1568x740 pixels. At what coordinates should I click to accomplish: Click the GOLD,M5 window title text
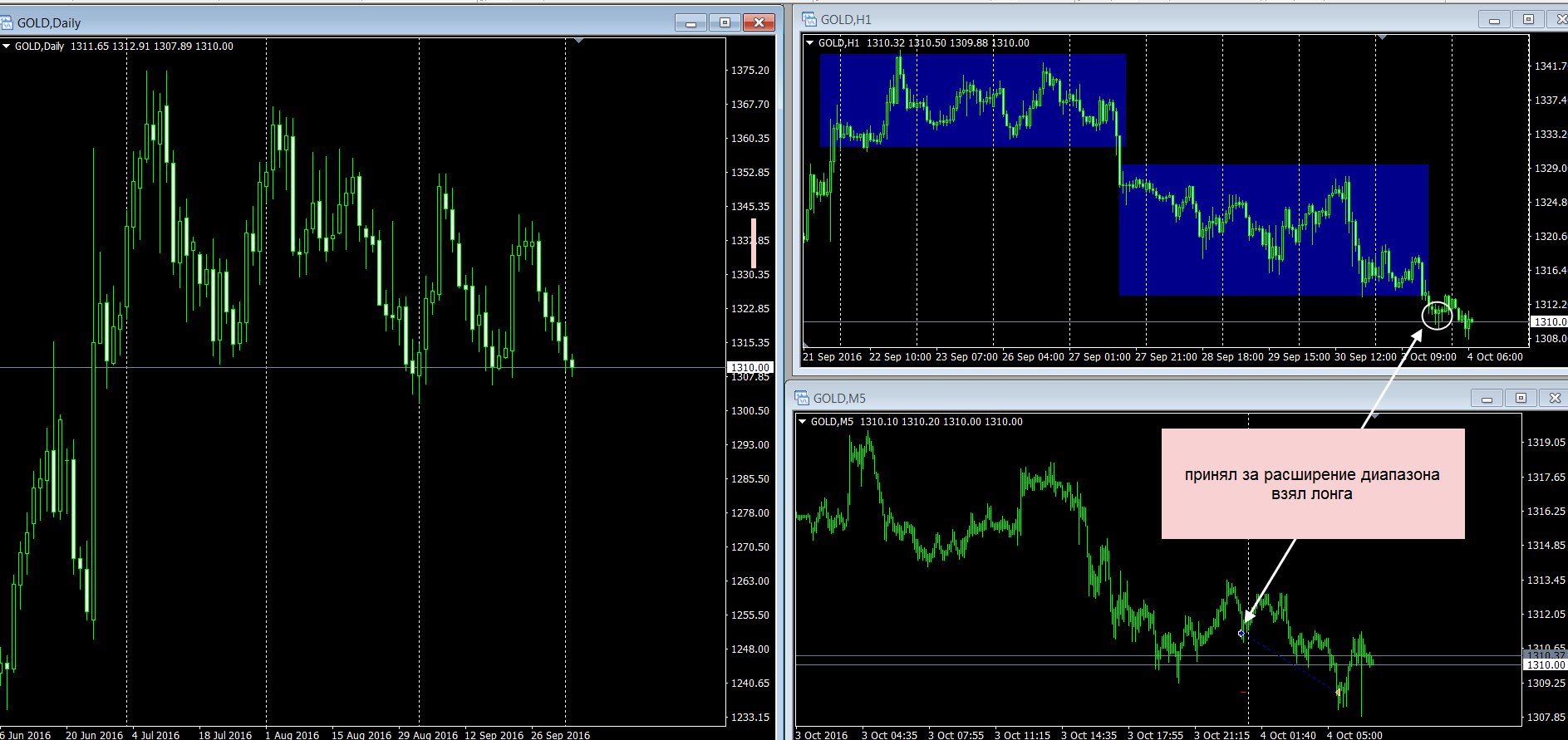pos(839,399)
